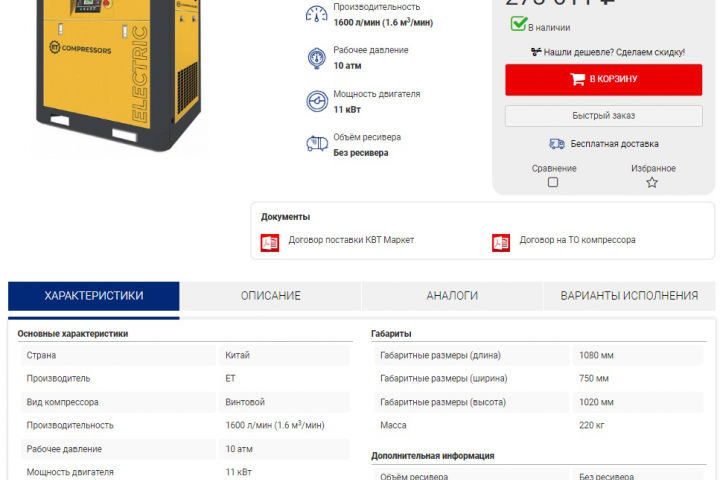Click the Основные характеристики heading

[73, 333]
